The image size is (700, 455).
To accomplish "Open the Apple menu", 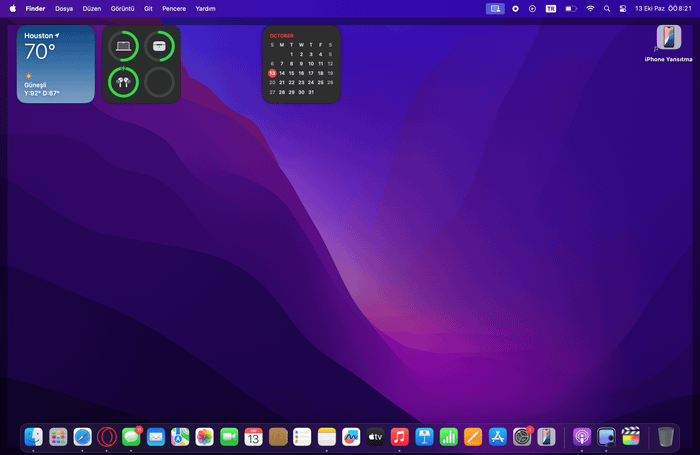I will (x=13, y=8).
